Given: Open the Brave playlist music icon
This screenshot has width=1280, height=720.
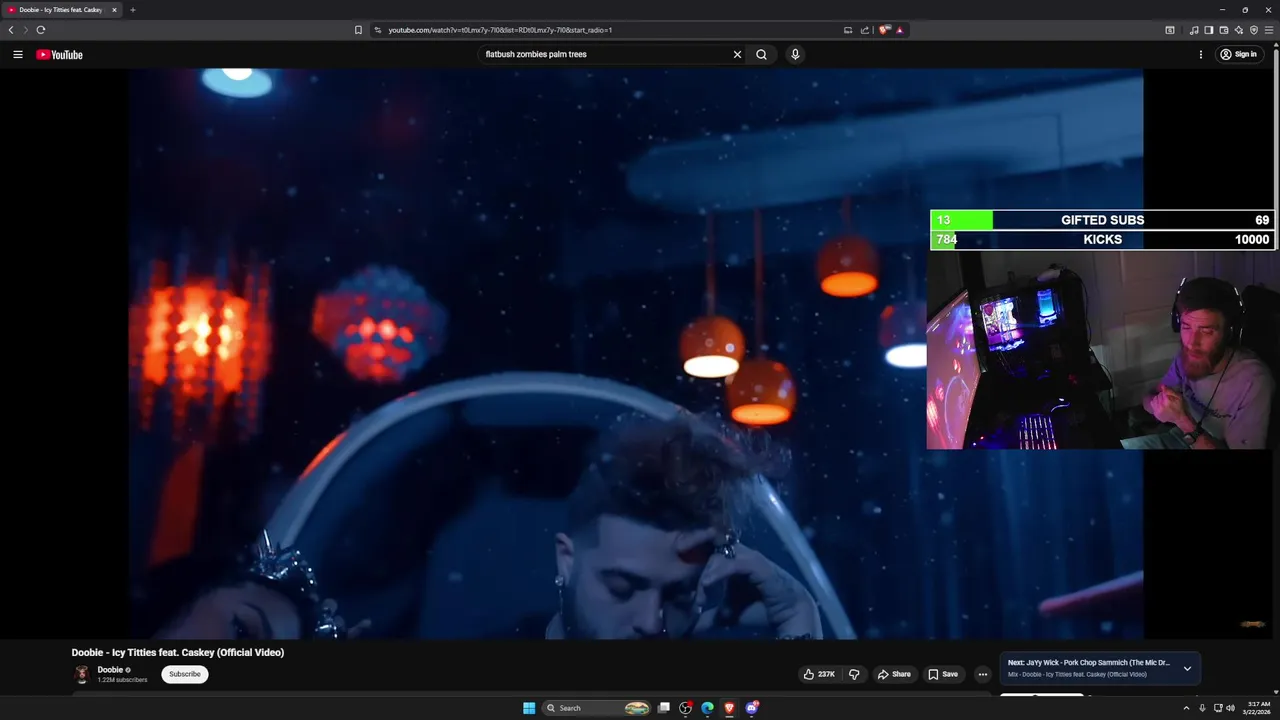Looking at the screenshot, I should point(1193,30).
